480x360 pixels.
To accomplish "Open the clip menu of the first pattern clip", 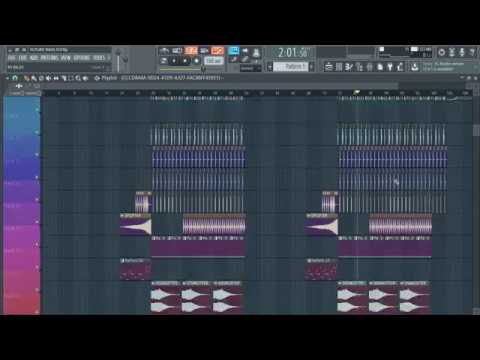I will click(122, 261).
